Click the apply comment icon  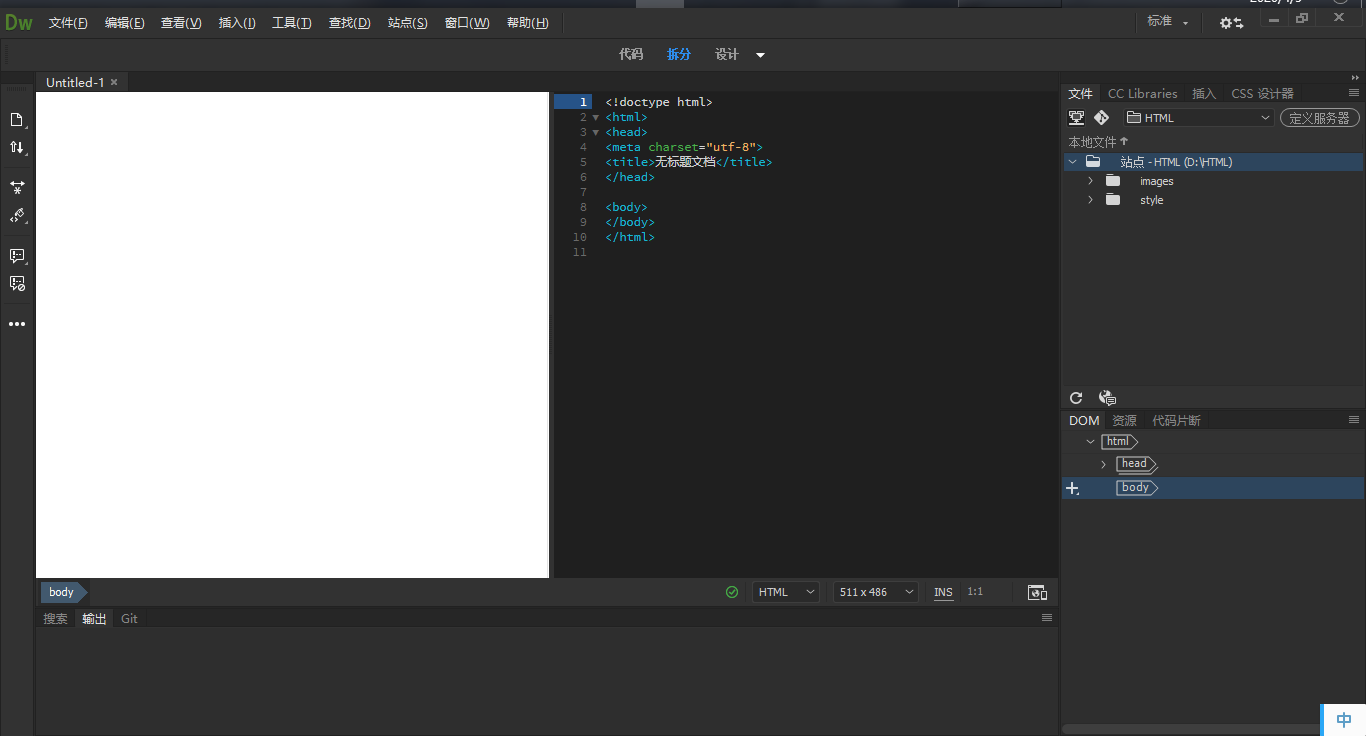[16, 256]
